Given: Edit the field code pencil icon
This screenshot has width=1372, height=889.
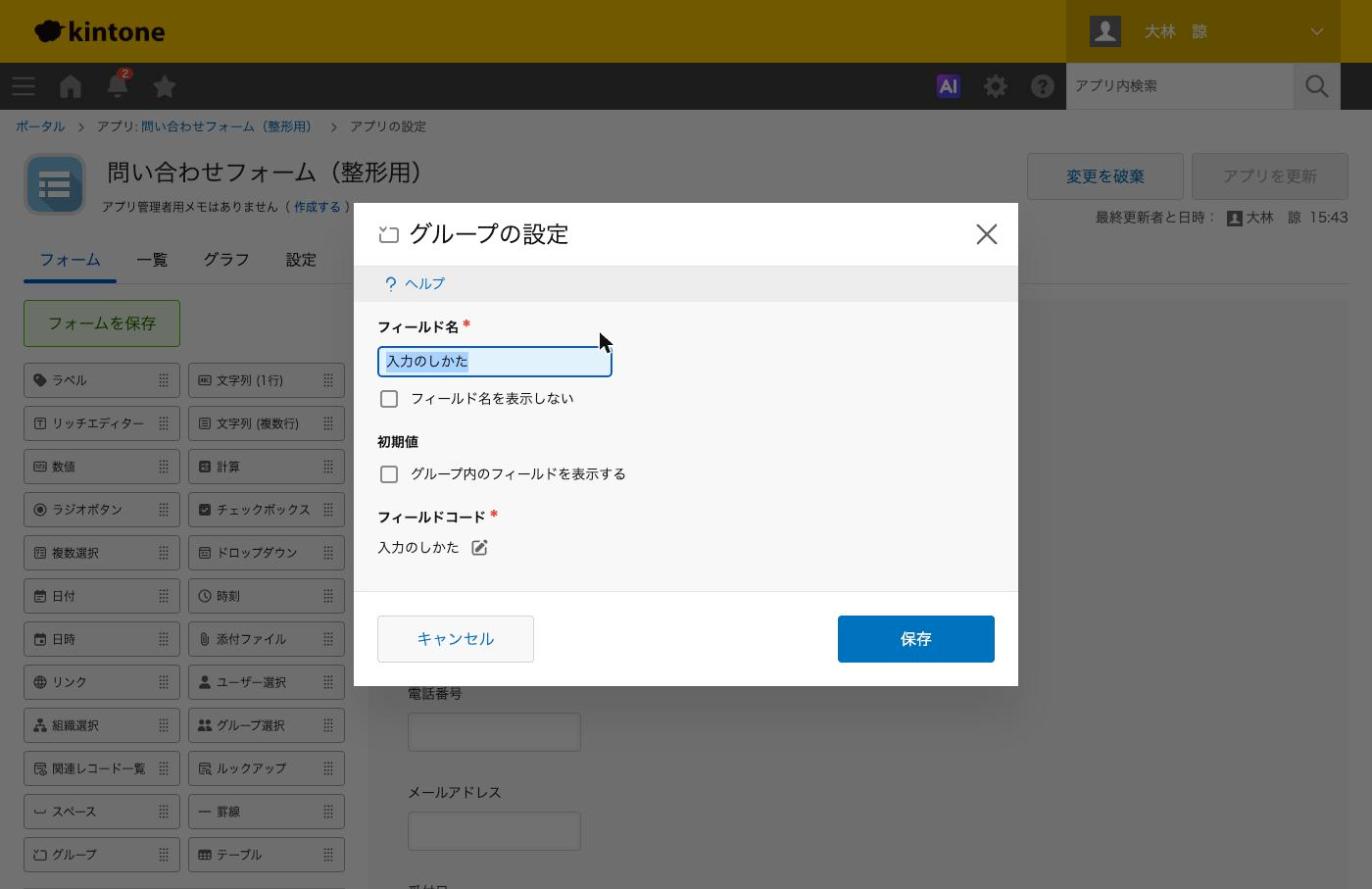Looking at the screenshot, I should coord(480,547).
